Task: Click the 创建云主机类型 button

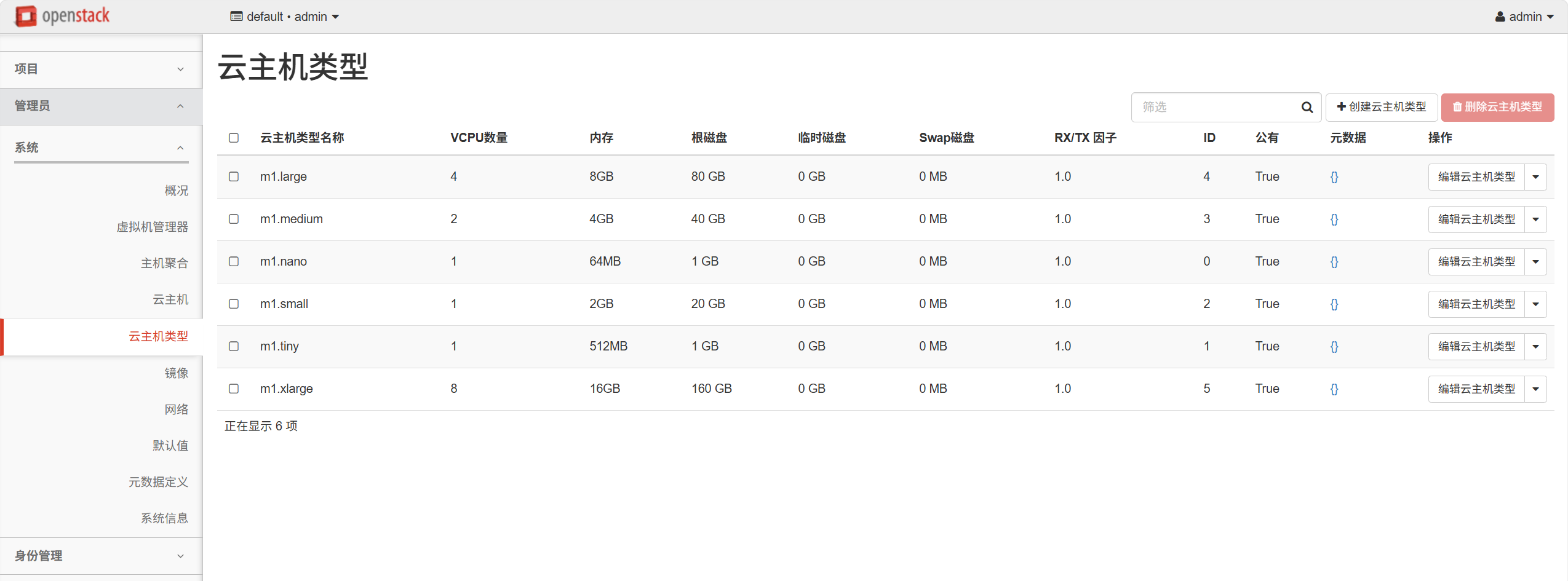Action: click(1382, 108)
